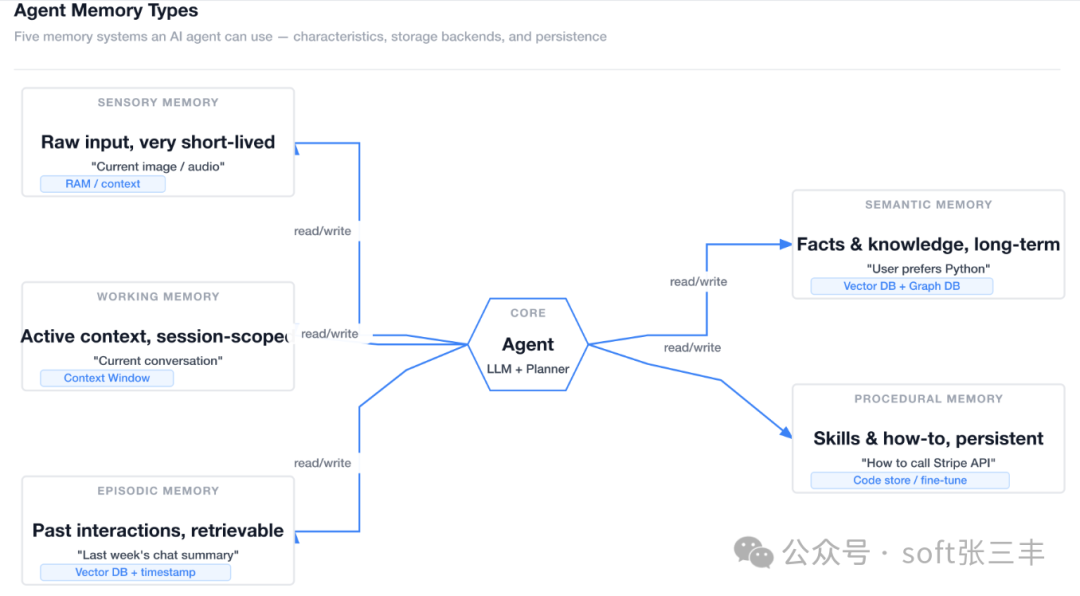This screenshot has height=596, width=1080.
Task: Click the "Vector DB + timestamp" tag
Action: click(x=135, y=573)
